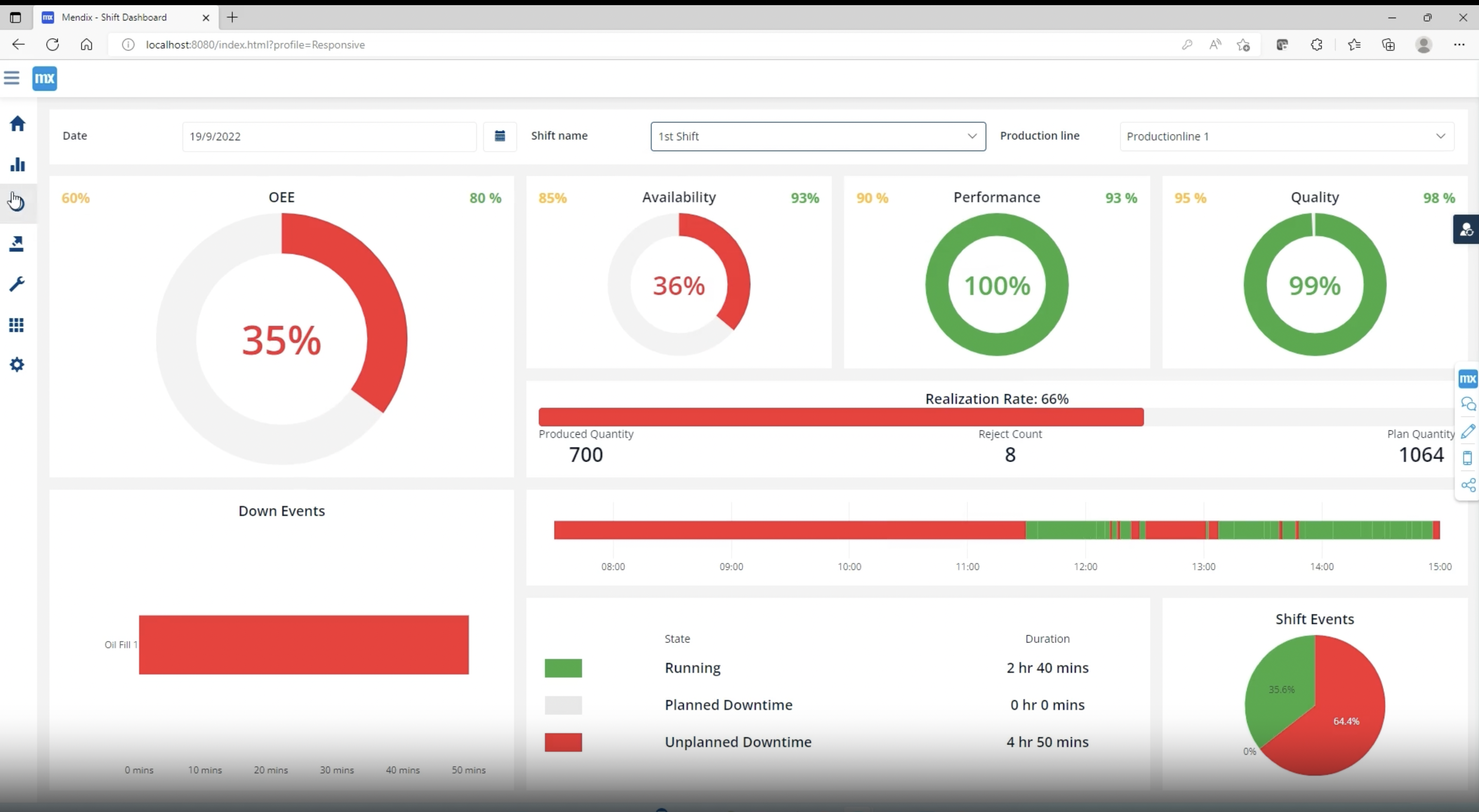Click the mx icon in the right developer toolbar
Screen dimensions: 1479x812
coord(1468,379)
